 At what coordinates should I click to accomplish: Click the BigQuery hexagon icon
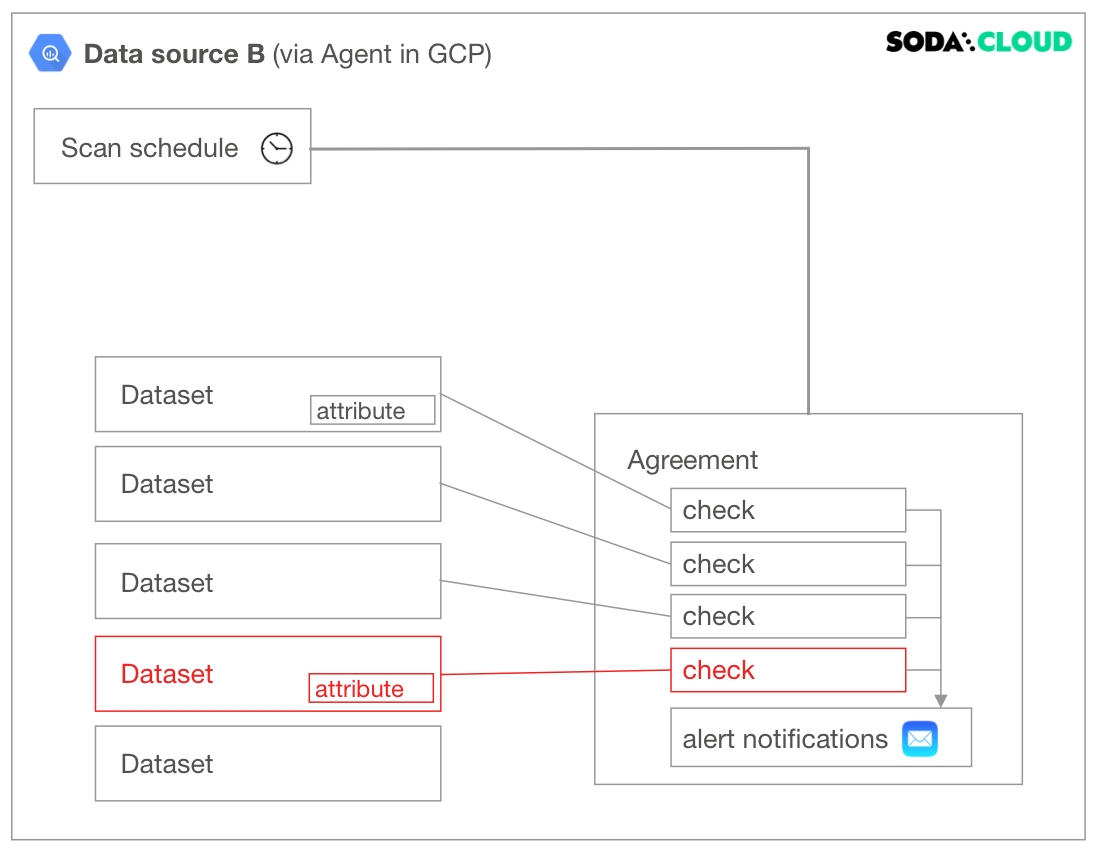tap(50, 53)
